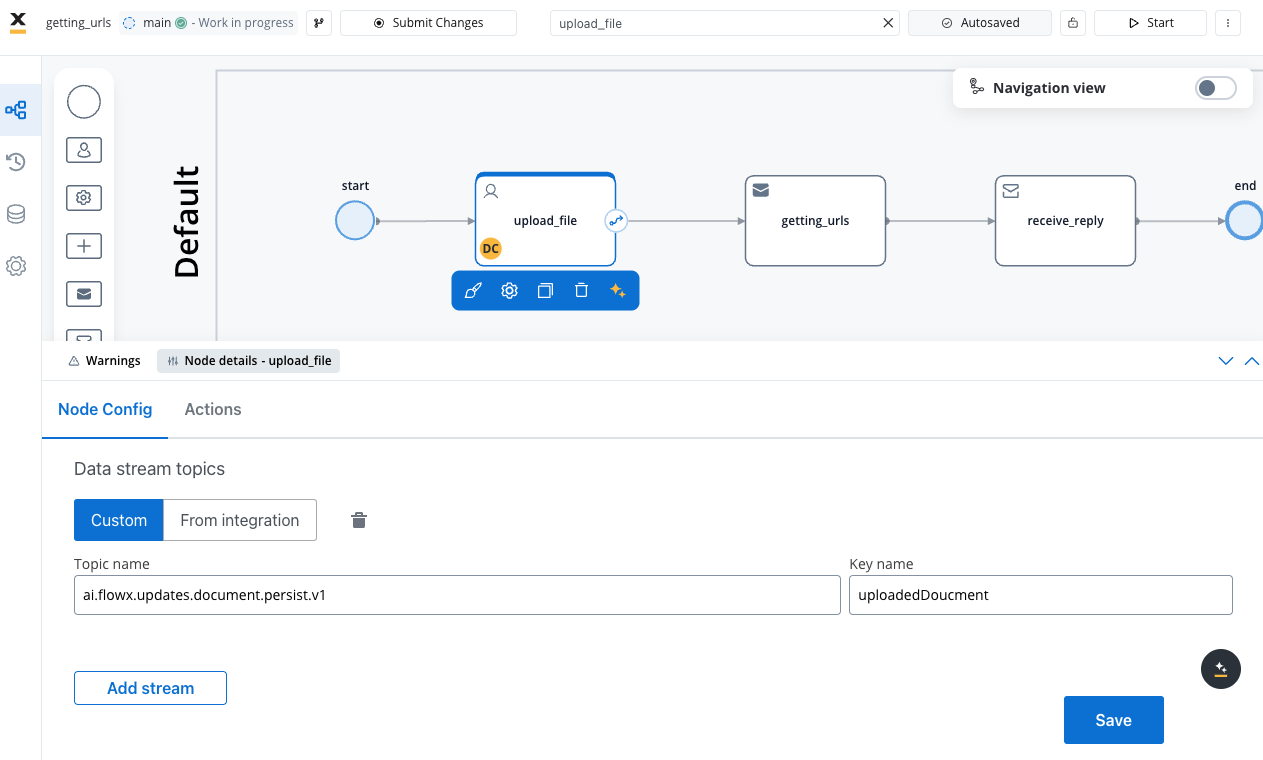1263x760 pixels.
Task: Switch to the Actions tab
Action: [x=213, y=409]
